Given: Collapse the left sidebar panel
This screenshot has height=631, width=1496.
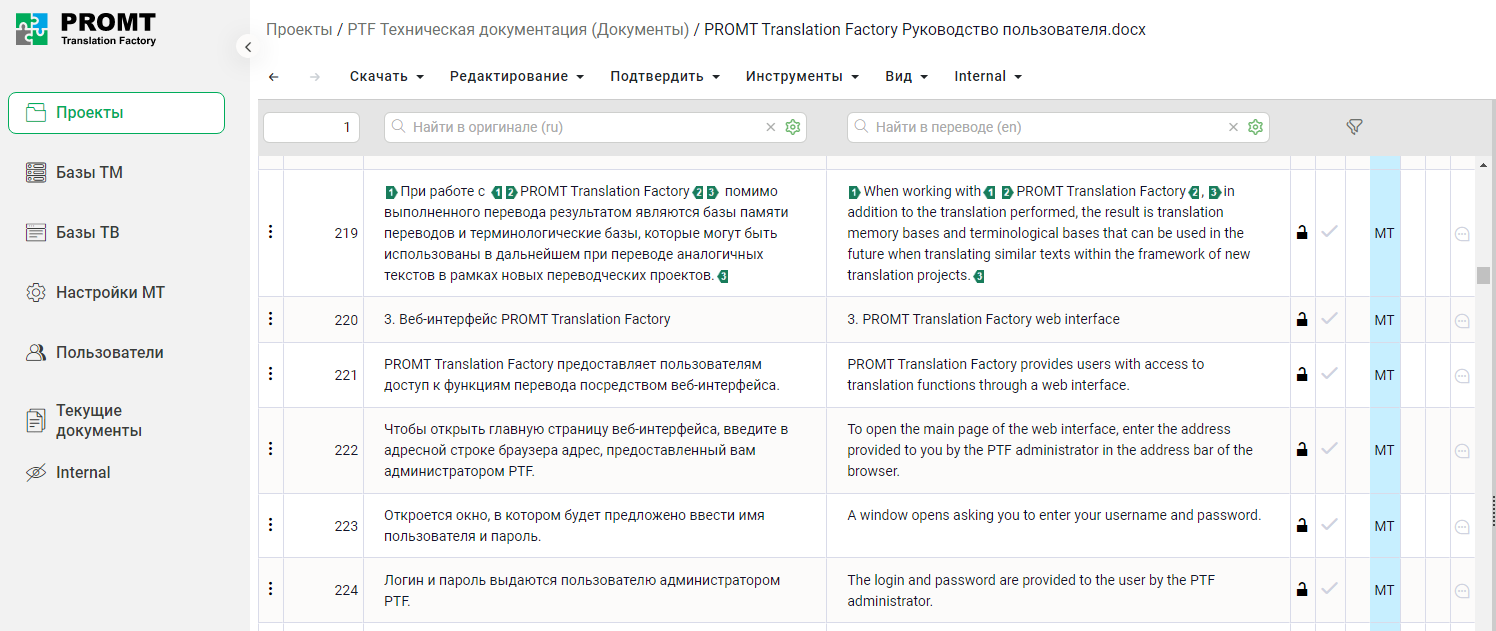Looking at the screenshot, I should coord(246,46).
